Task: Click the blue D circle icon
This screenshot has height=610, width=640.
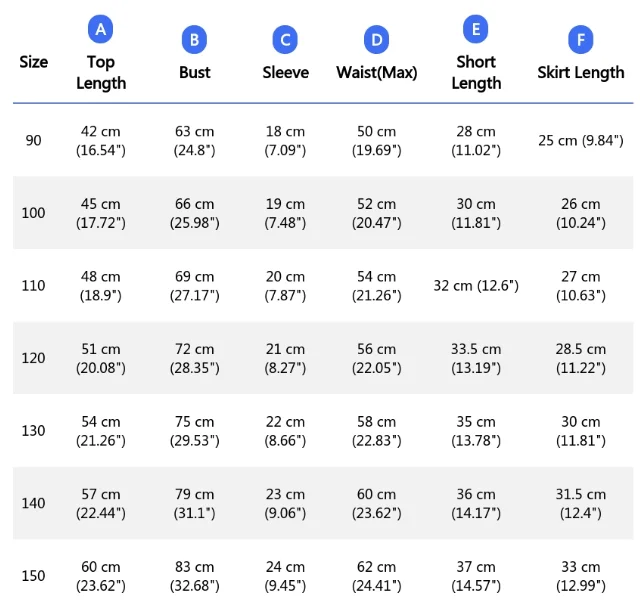Action: (376, 40)
